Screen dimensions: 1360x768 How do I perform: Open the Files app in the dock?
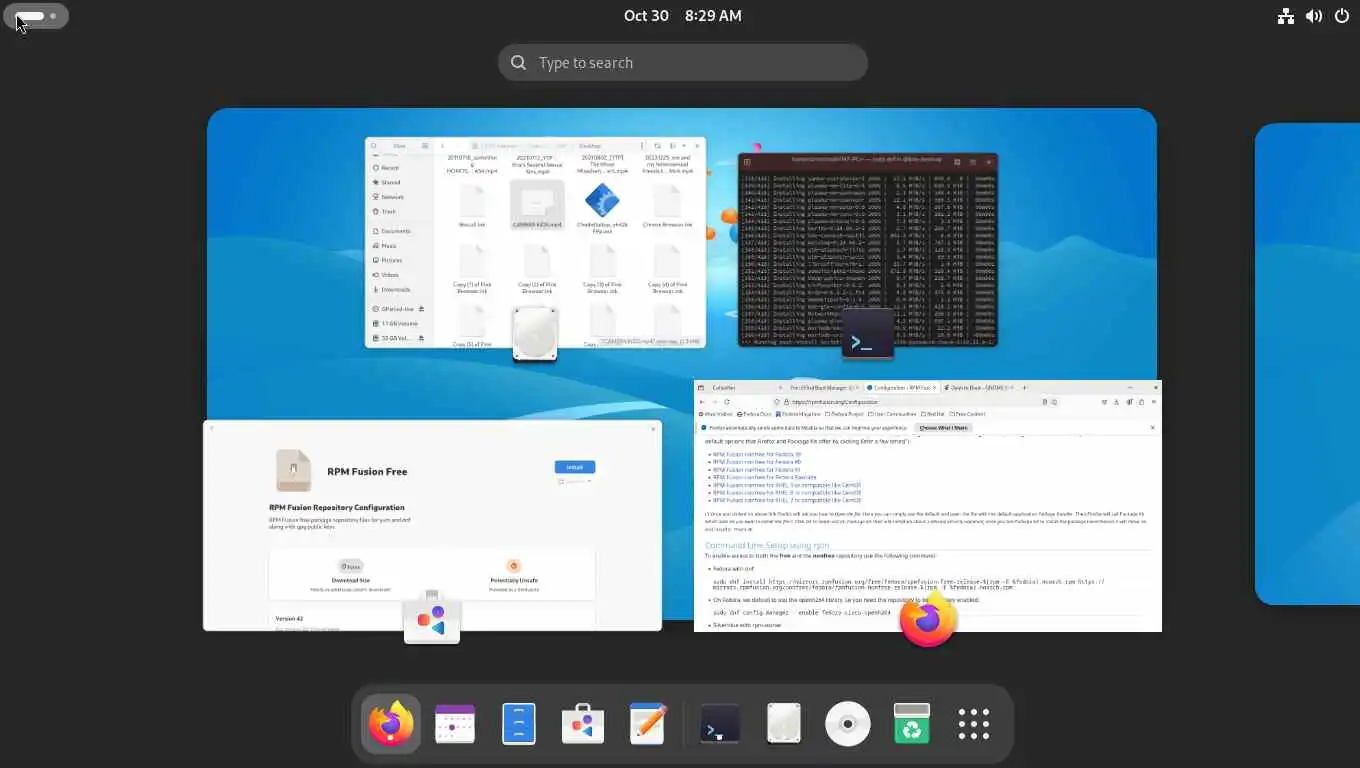519,724
